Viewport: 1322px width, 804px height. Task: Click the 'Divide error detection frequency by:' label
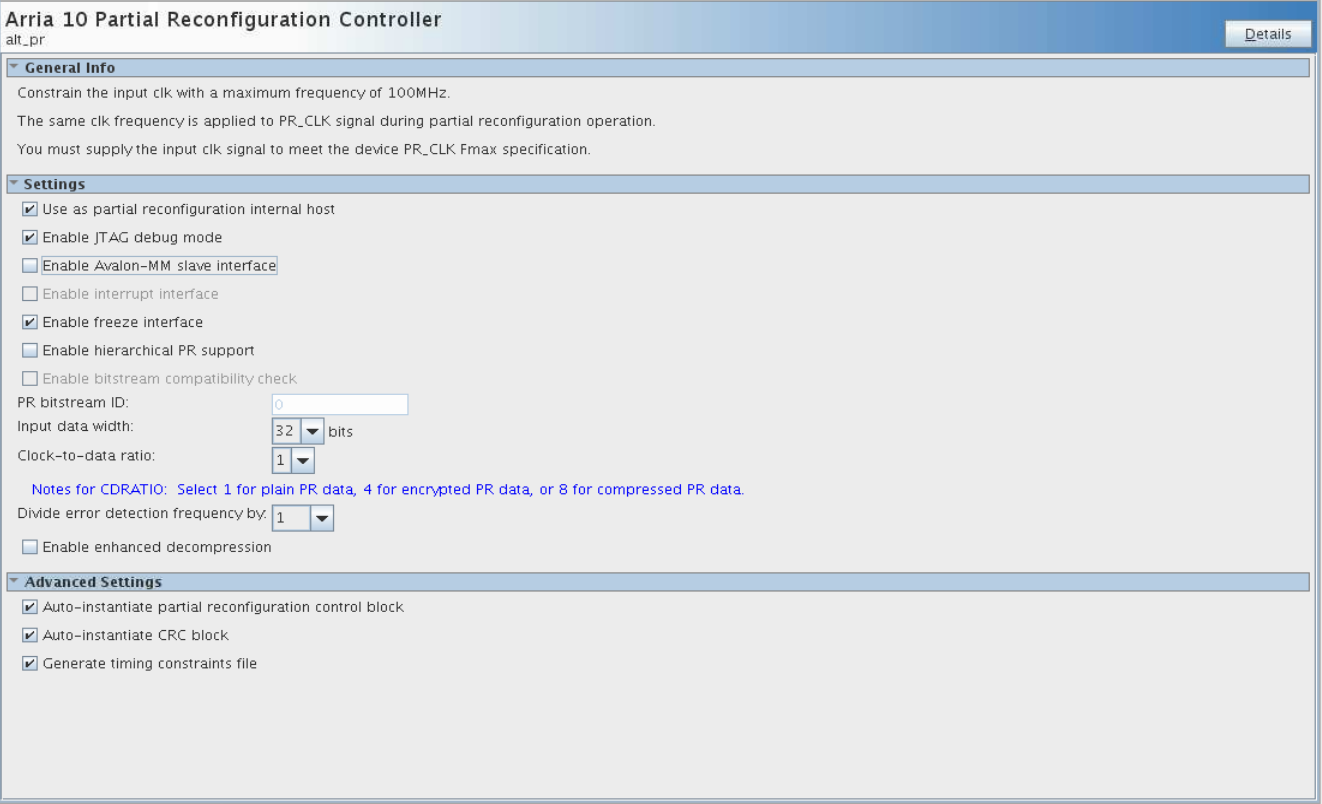click(x=143, y=514)
